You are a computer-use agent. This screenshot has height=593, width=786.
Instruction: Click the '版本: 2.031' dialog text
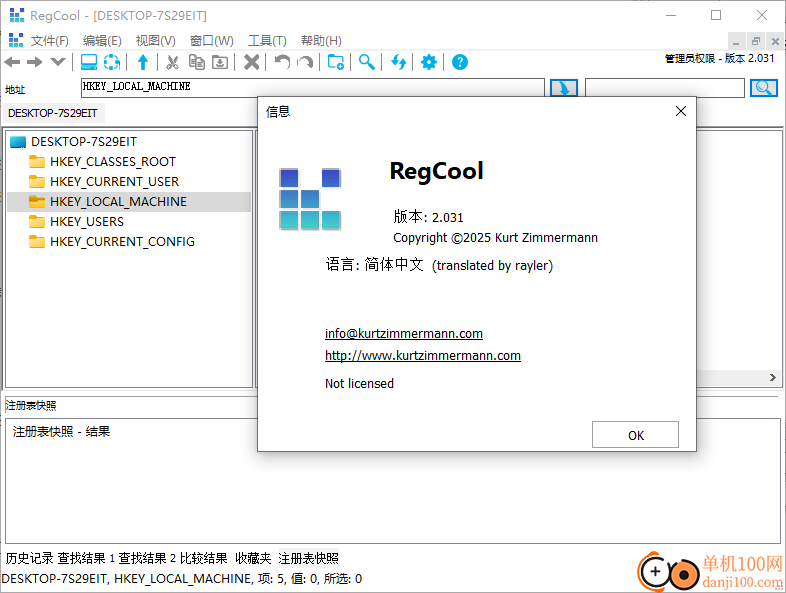428,217
